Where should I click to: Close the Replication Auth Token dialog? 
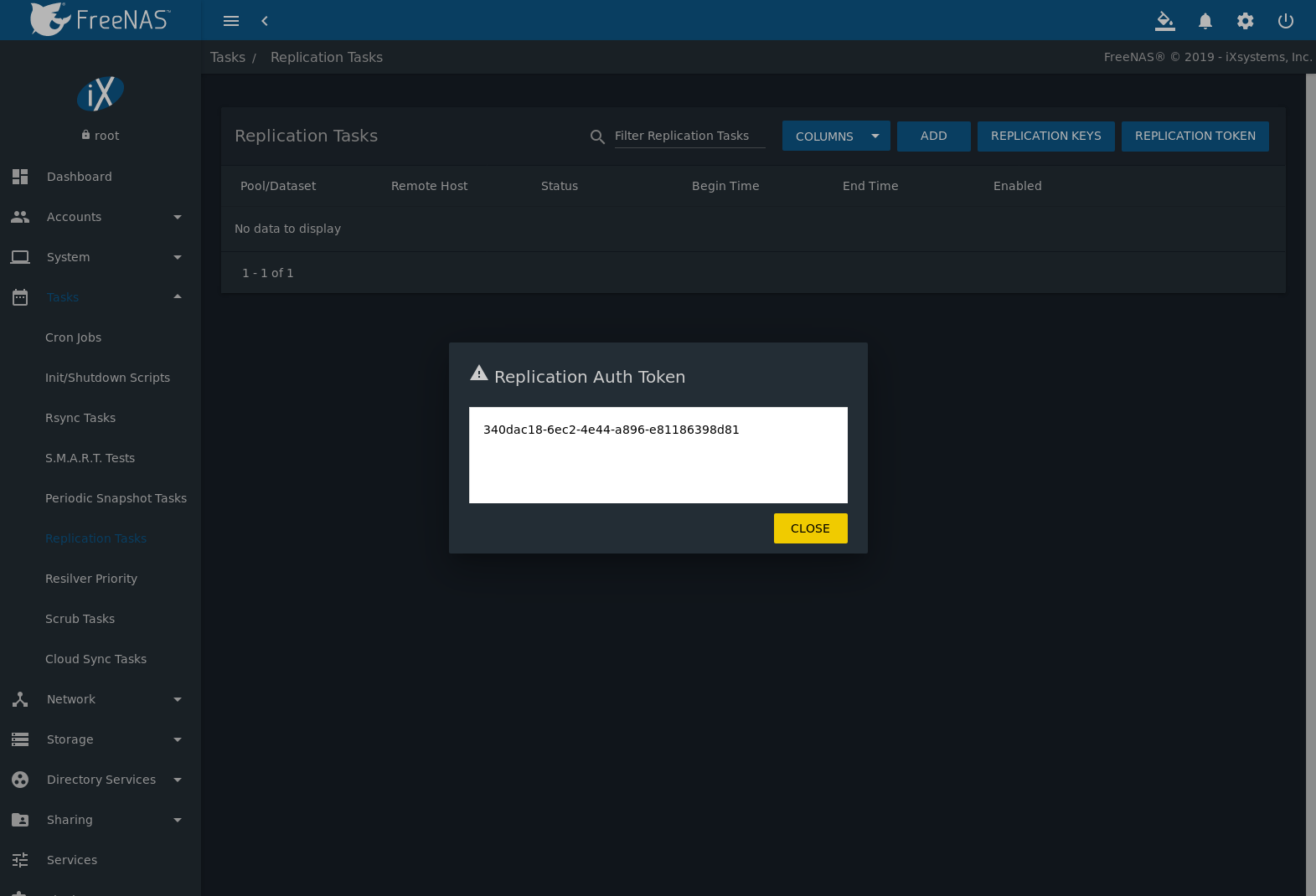810,528
